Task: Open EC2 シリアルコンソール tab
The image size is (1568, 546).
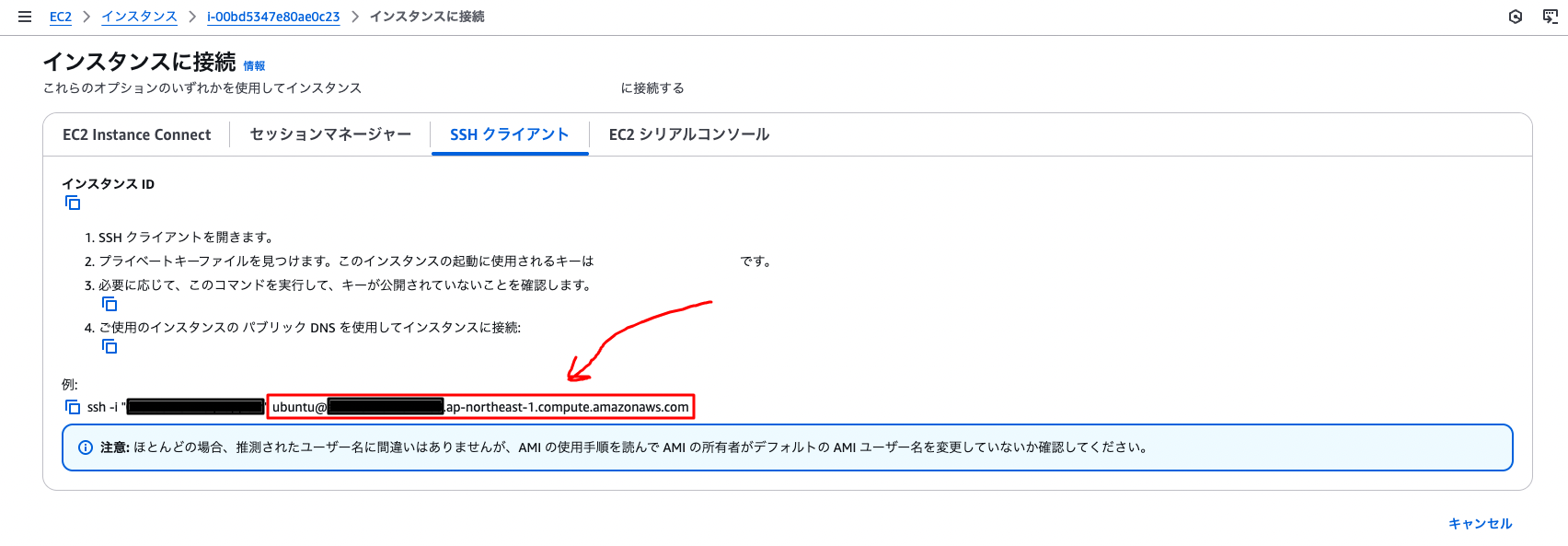Action: point(689,134)
